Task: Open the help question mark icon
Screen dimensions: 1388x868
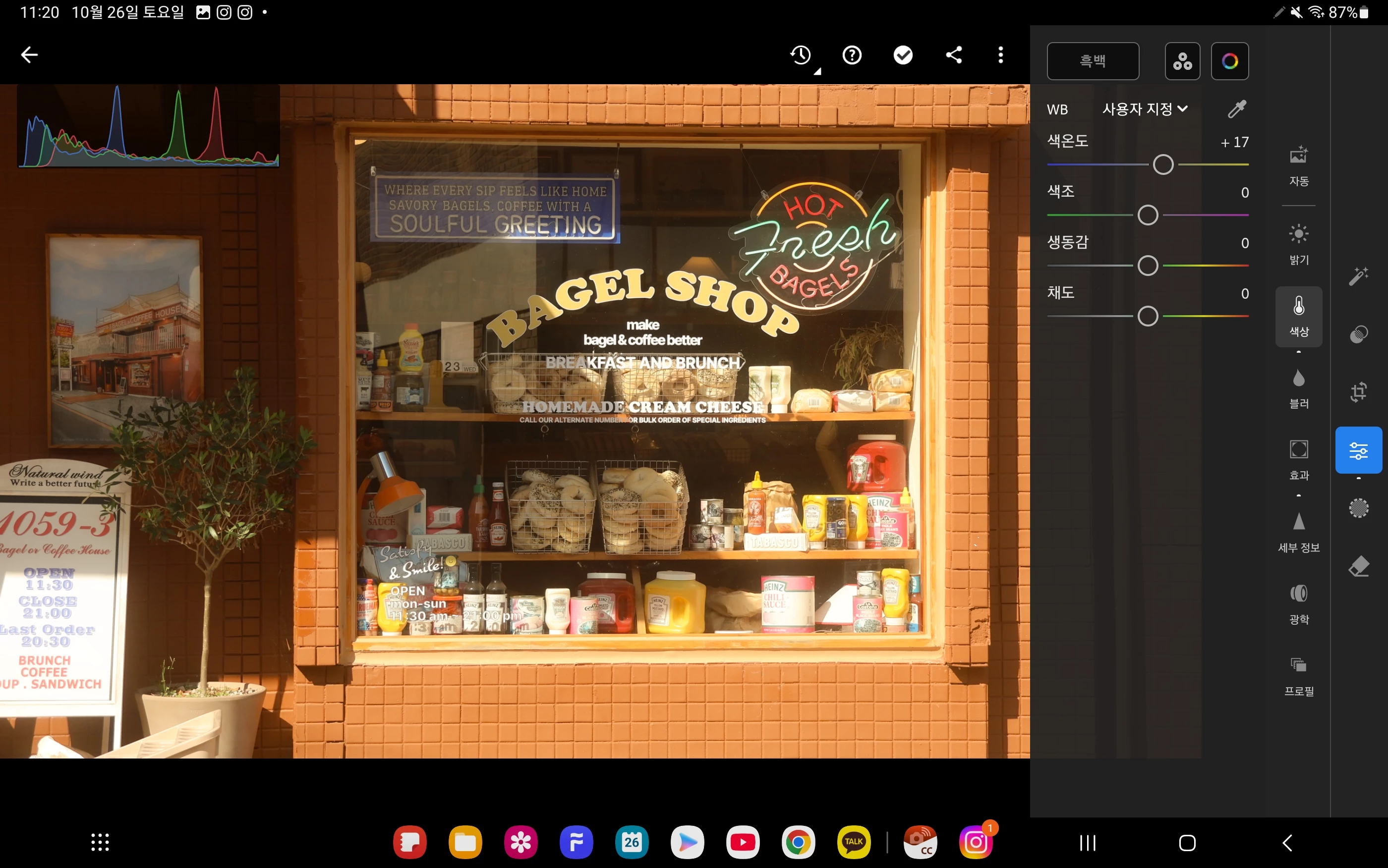Action: 852,55
